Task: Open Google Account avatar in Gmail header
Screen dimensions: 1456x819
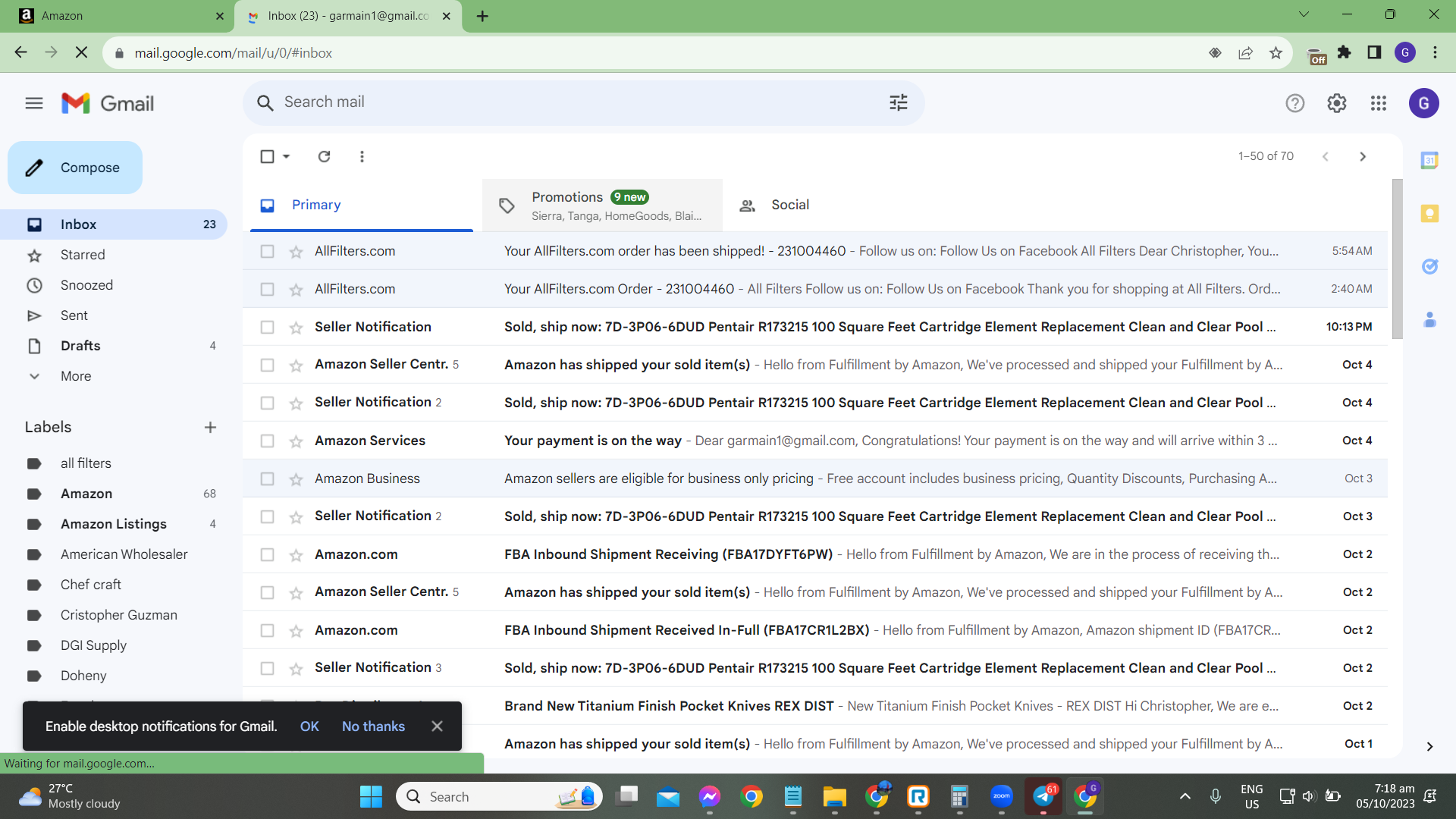Action: 1423,103
